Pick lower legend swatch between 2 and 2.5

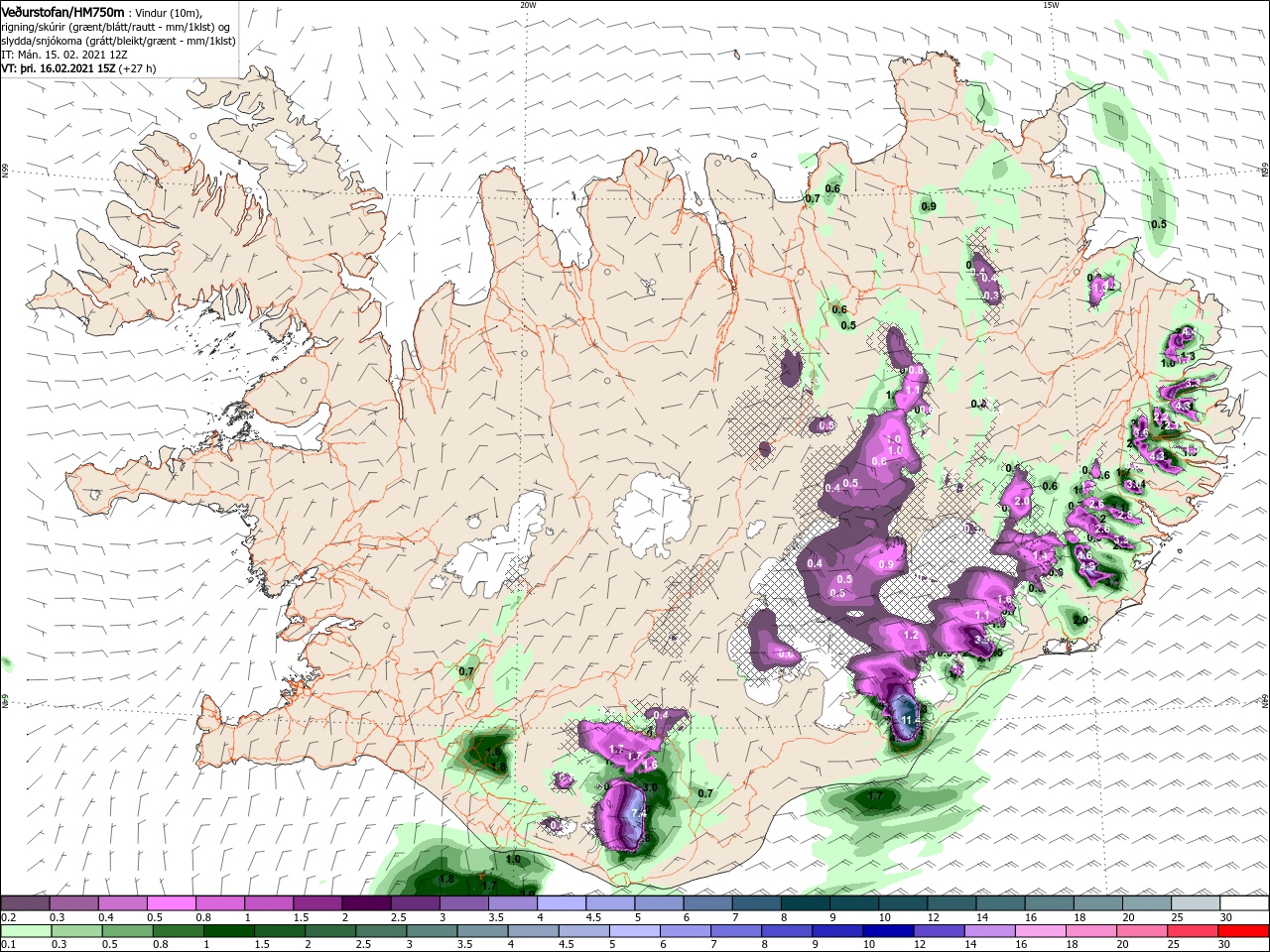[330, 931]
